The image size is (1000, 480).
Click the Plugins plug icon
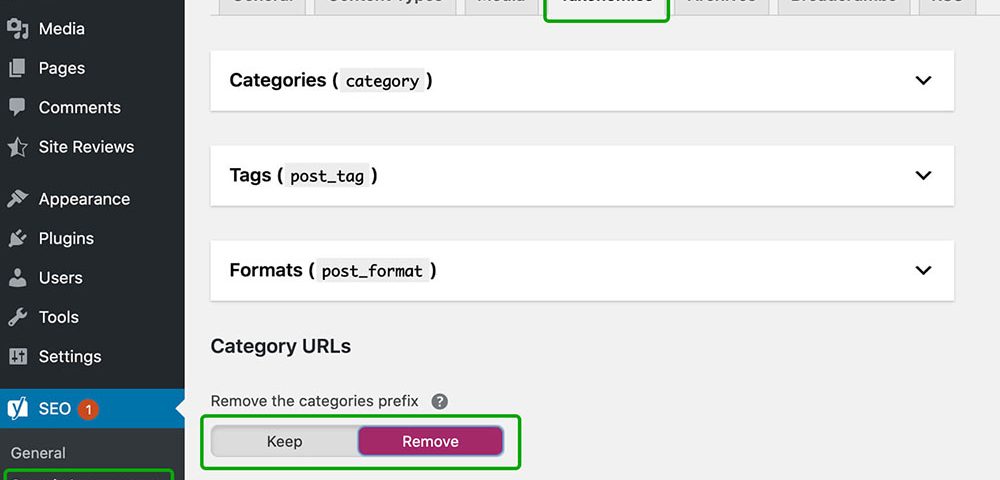pyautogui.click(x=18, y=238)
